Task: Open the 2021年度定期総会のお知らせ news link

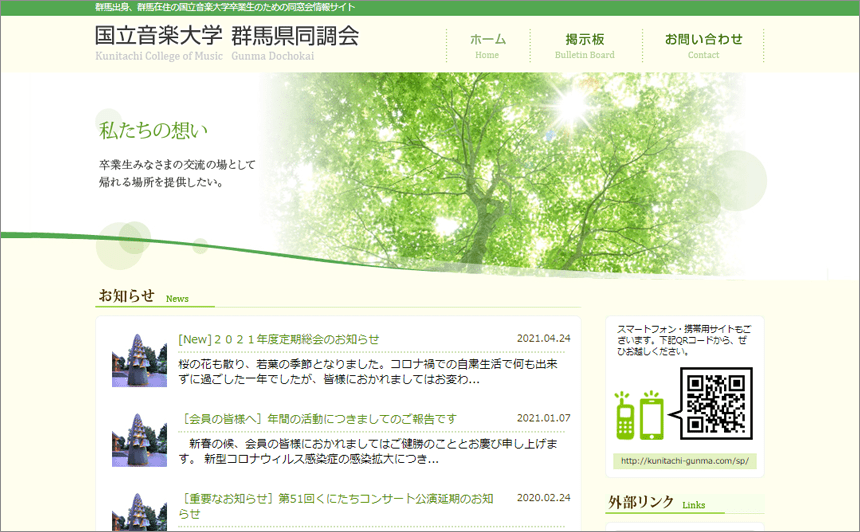Action: (279, 339)
